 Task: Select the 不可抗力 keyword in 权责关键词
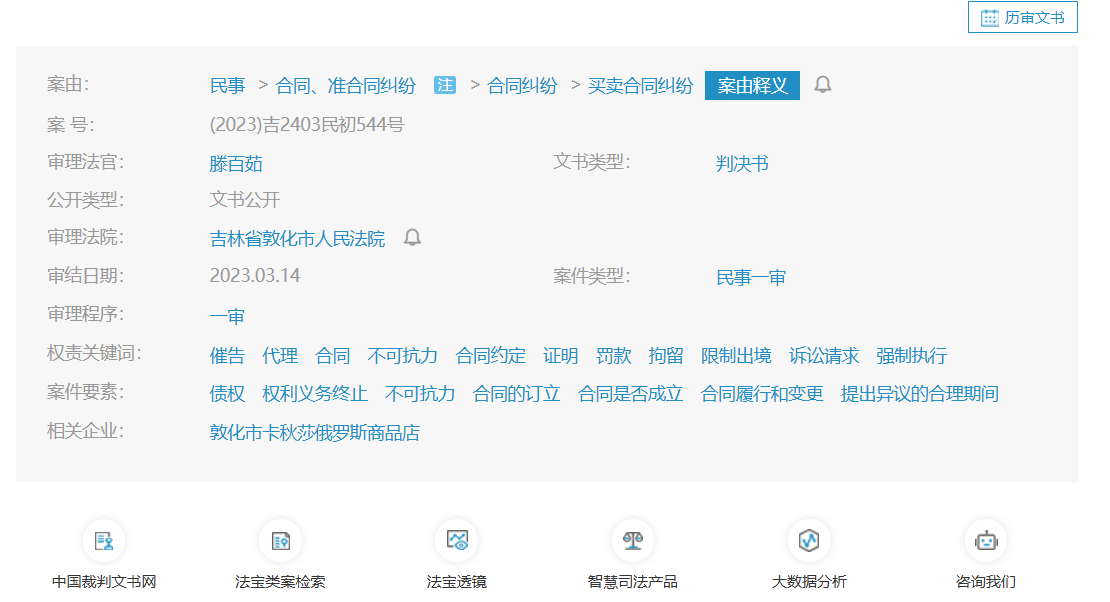click(x=402, y=356)
